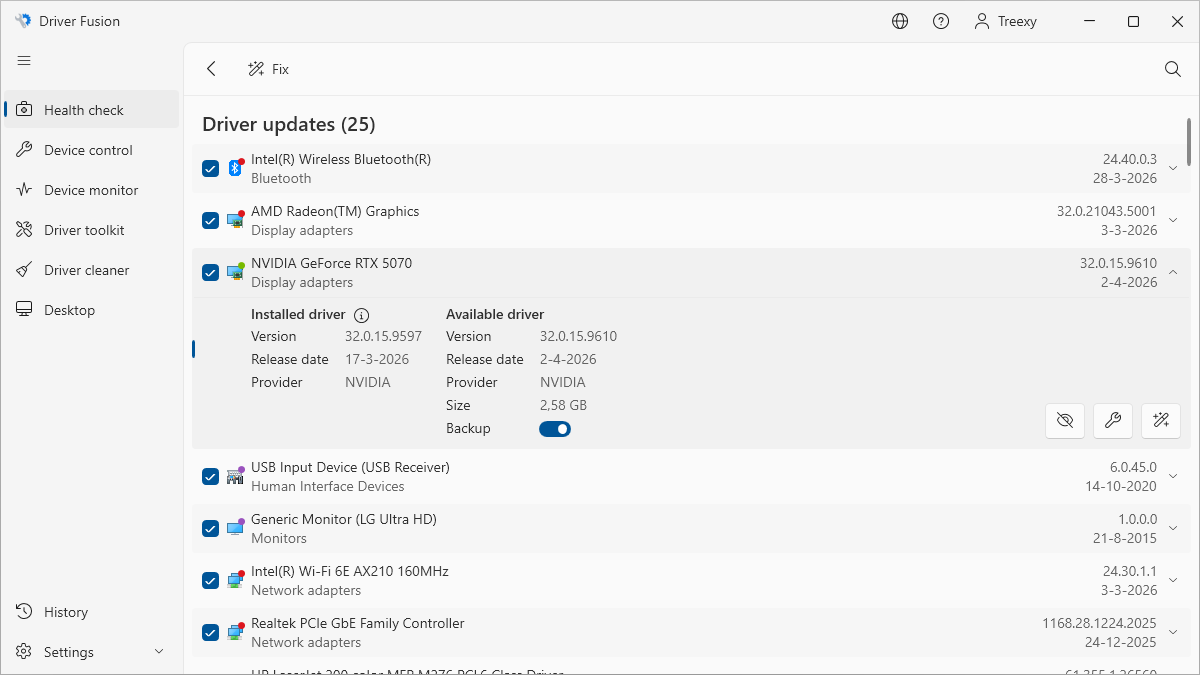Uncheck the Realtek PCIe GbE checkbox
Viewport: 1200px width, 675px height.
click(210, 632)
